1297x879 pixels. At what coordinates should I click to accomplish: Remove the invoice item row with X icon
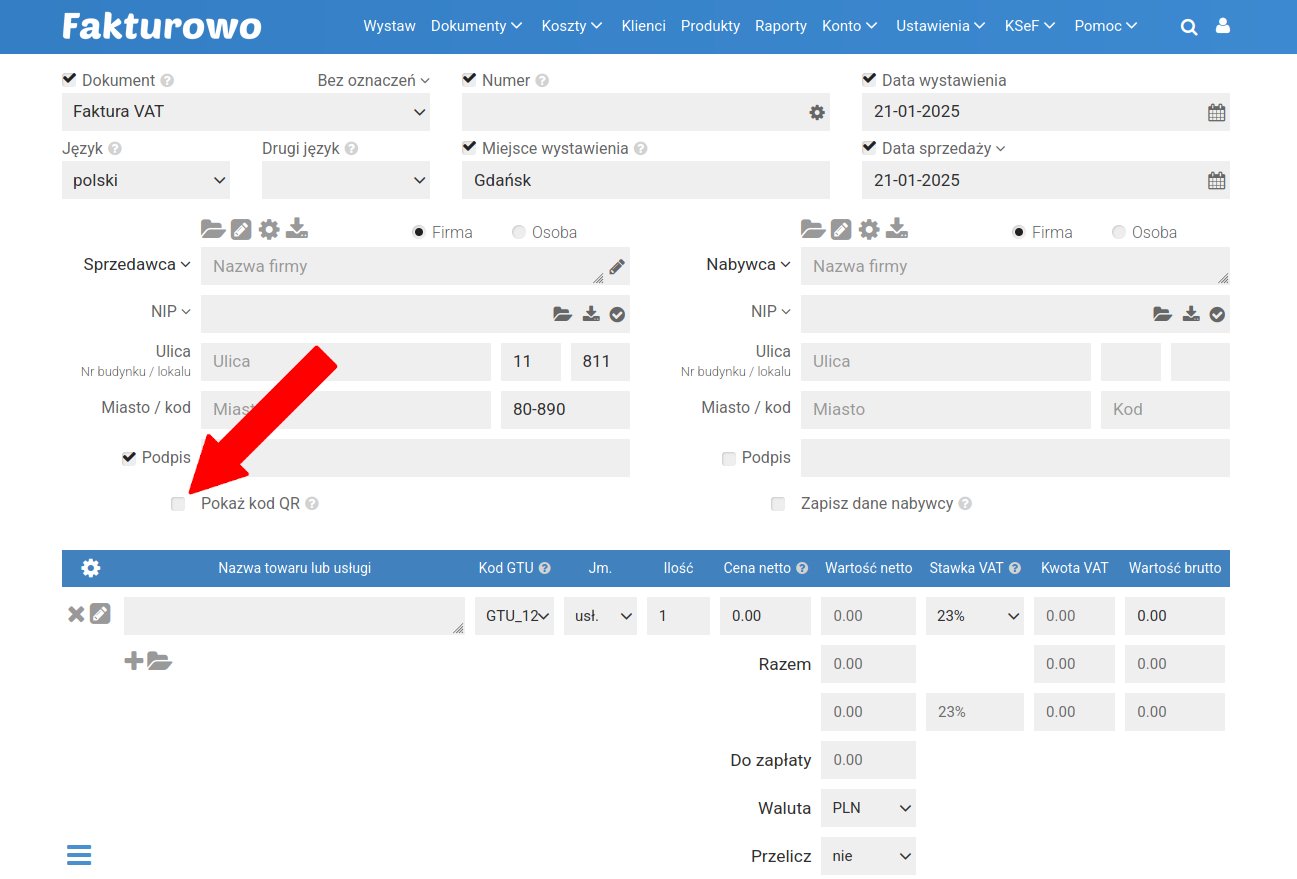[75, 614]
